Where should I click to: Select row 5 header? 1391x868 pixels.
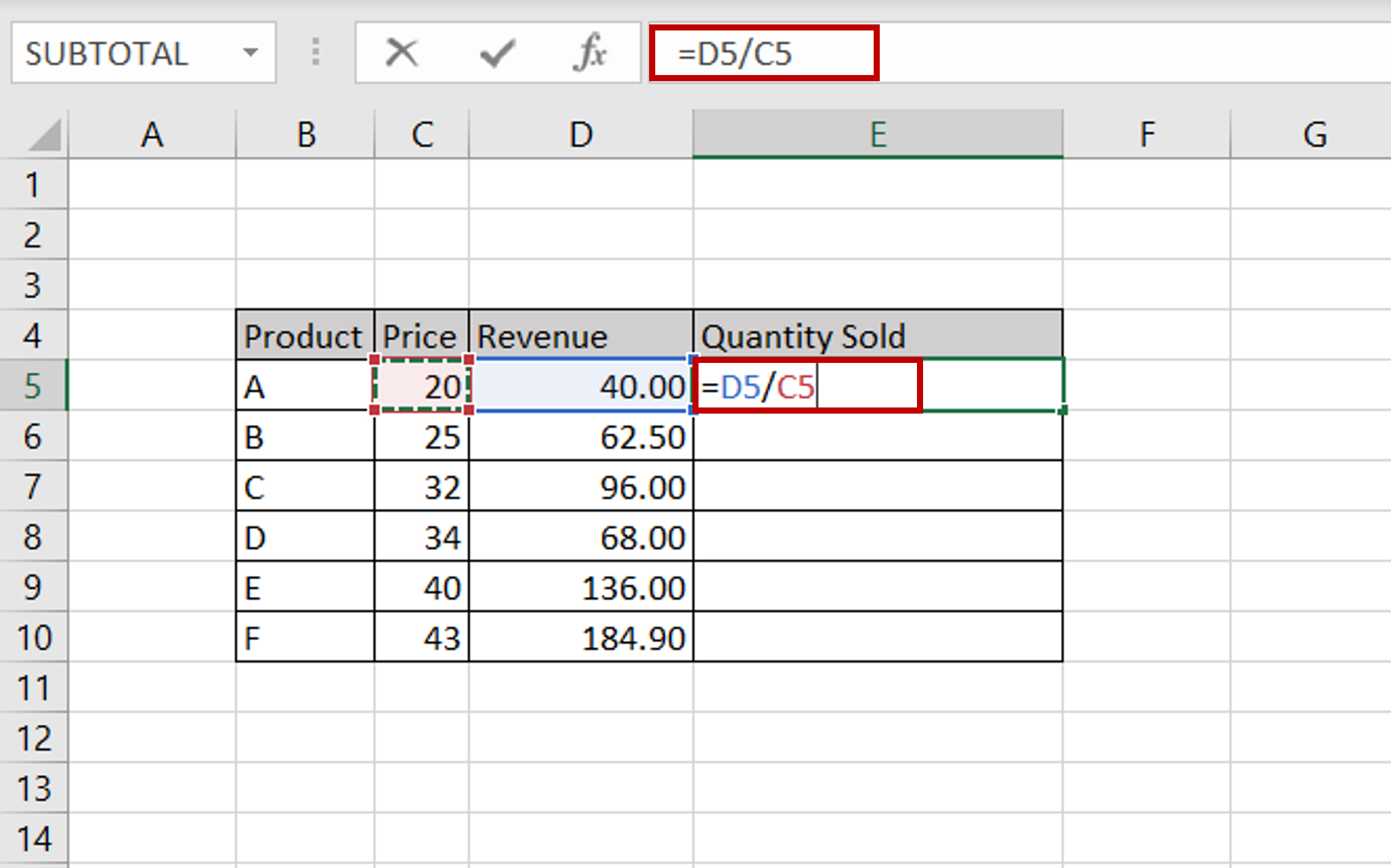[x=34, y=386]
